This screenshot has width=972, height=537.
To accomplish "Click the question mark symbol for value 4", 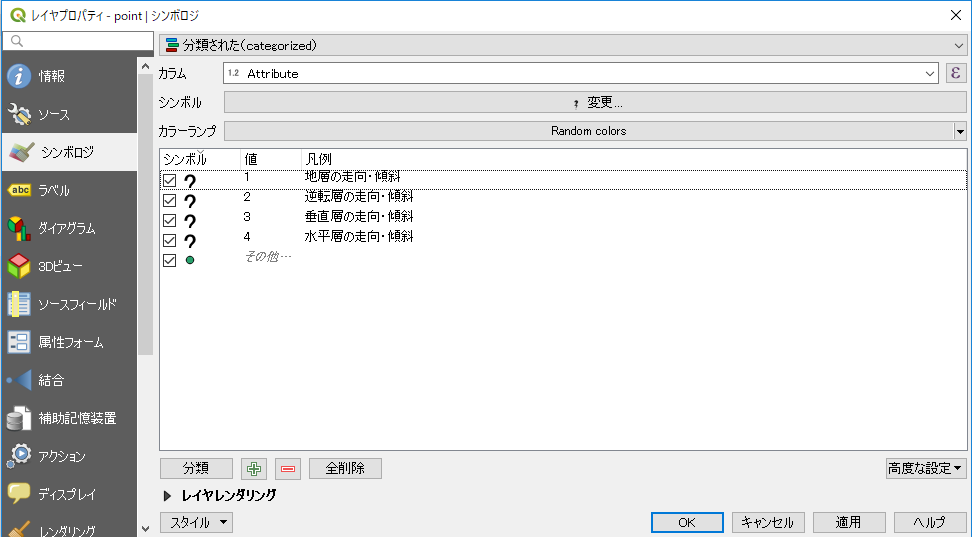I will [190, 241].
